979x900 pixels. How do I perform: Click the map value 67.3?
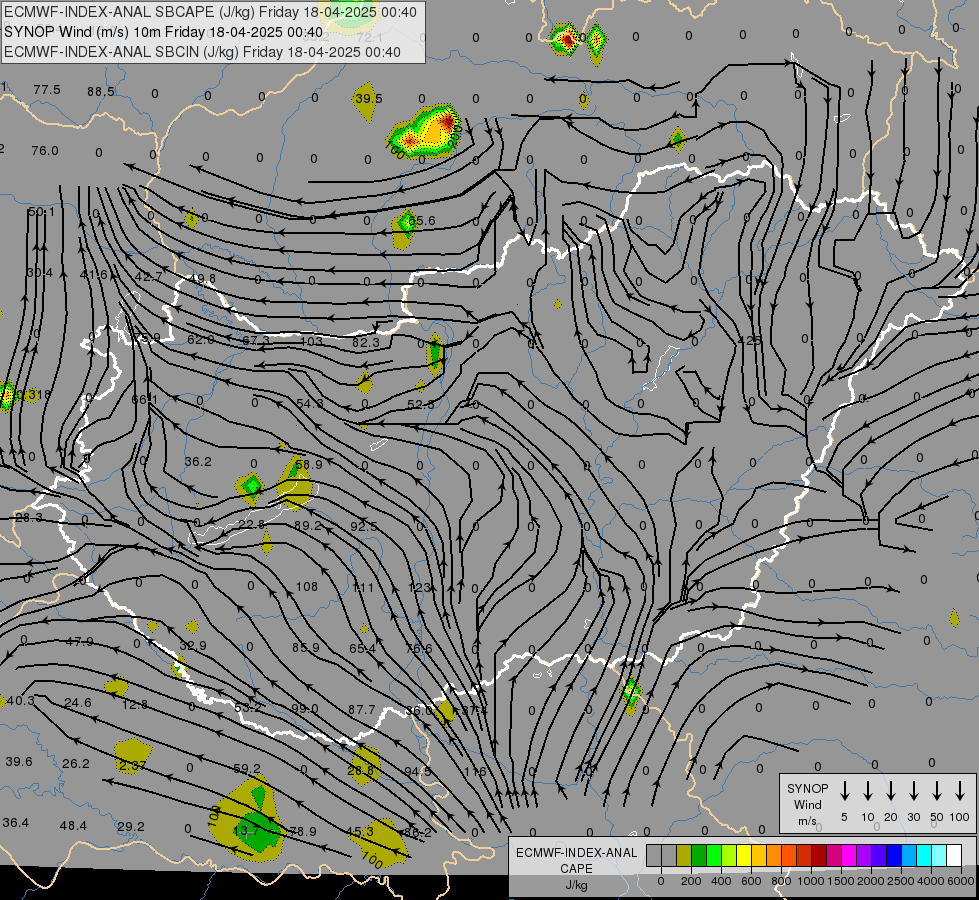point(256,340)
